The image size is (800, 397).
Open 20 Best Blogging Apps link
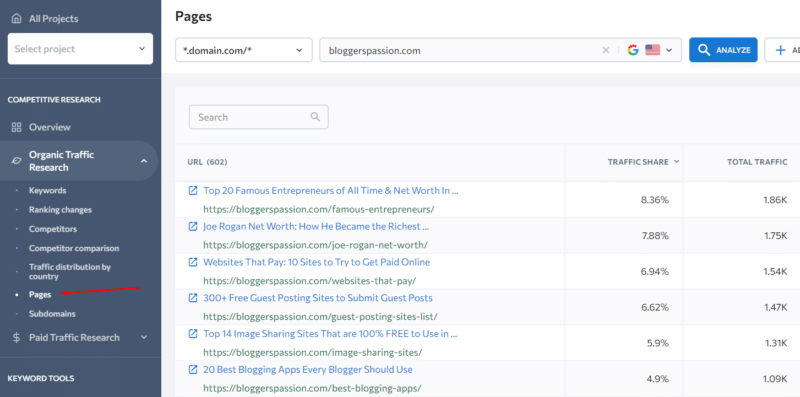[308, 369]
